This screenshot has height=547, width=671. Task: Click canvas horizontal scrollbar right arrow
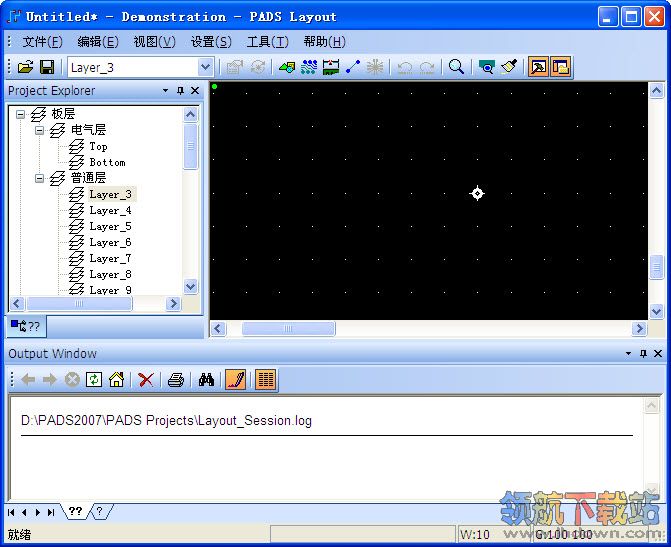pyautogui.click(x=639, y=328)
